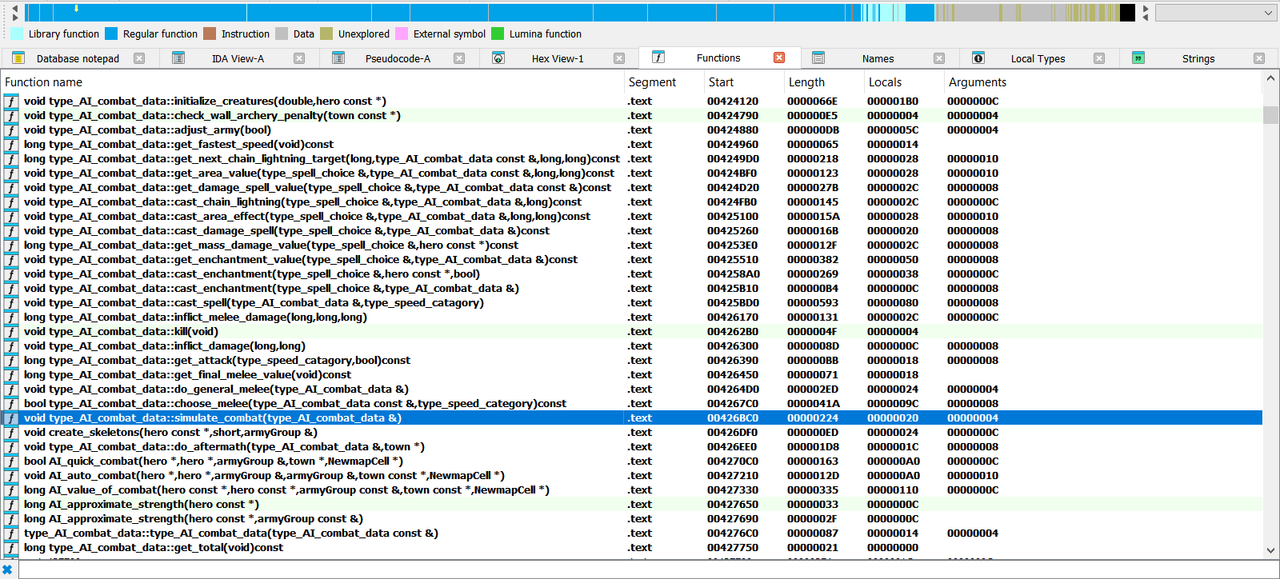This screenshot has height=579, width=1280.
Task: Click the navigation band overview strip
Action: (580, 12)
